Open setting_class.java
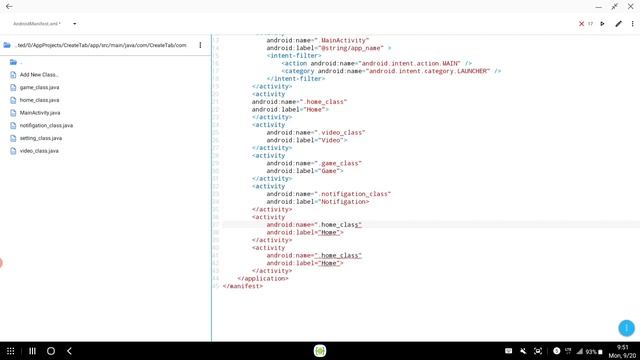The height and width of the screenshot is (360, 640). click(x=41, y=138)
